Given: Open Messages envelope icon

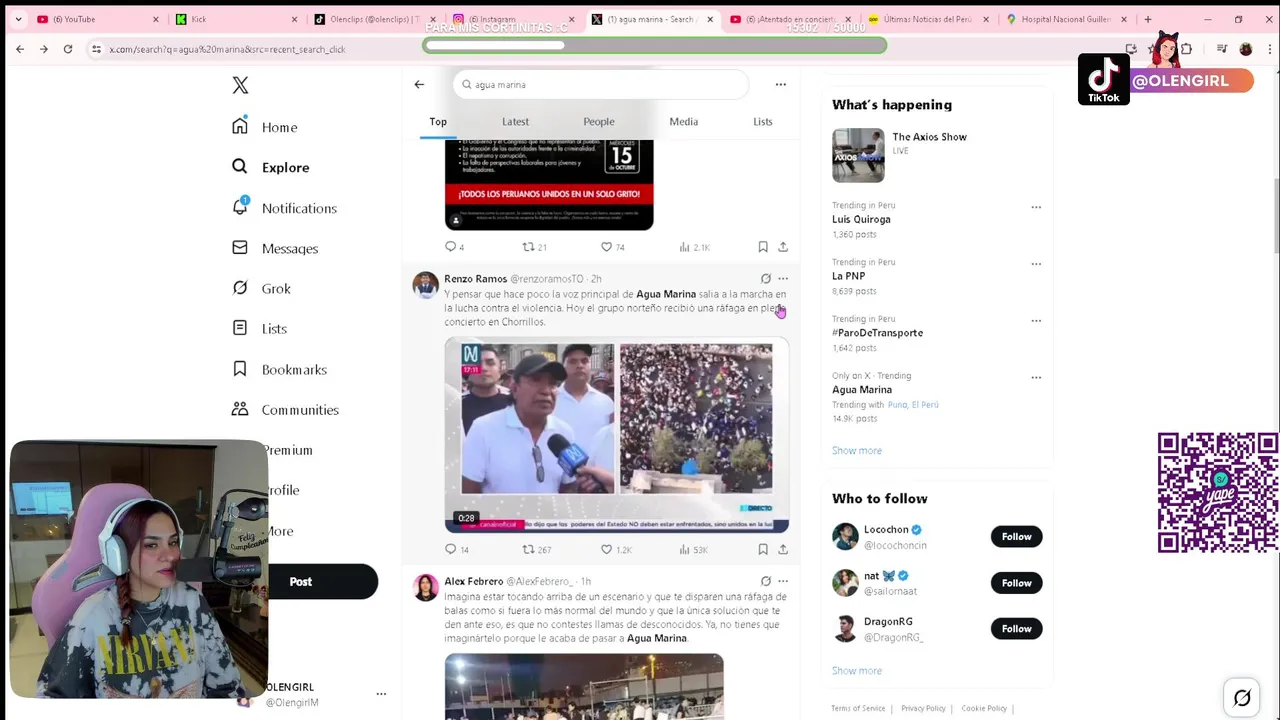Looking at the screenshot, I should [240, 248].
